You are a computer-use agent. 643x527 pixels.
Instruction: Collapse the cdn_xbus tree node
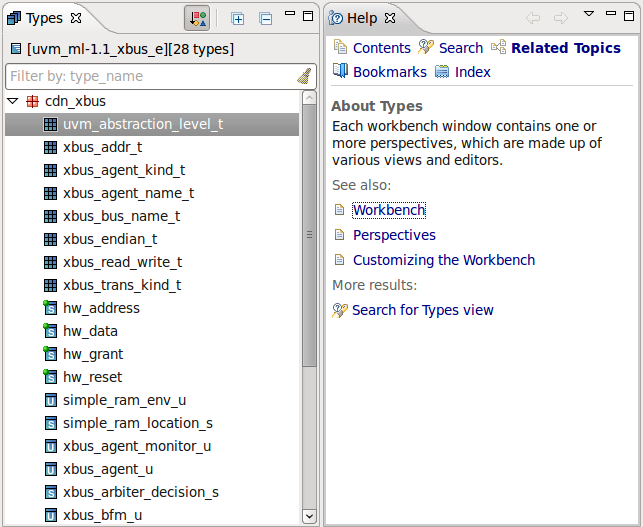pos(13,101)
